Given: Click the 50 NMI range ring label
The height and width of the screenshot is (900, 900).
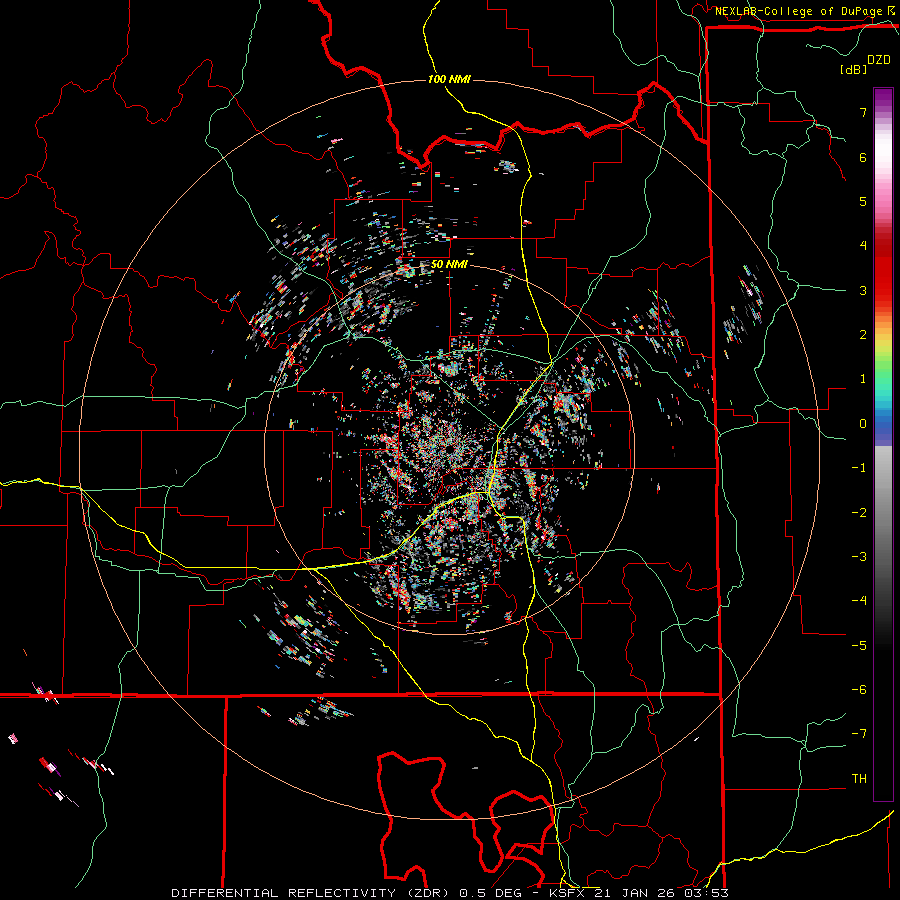Looking at the screenshot, I should tap(449, 265).
